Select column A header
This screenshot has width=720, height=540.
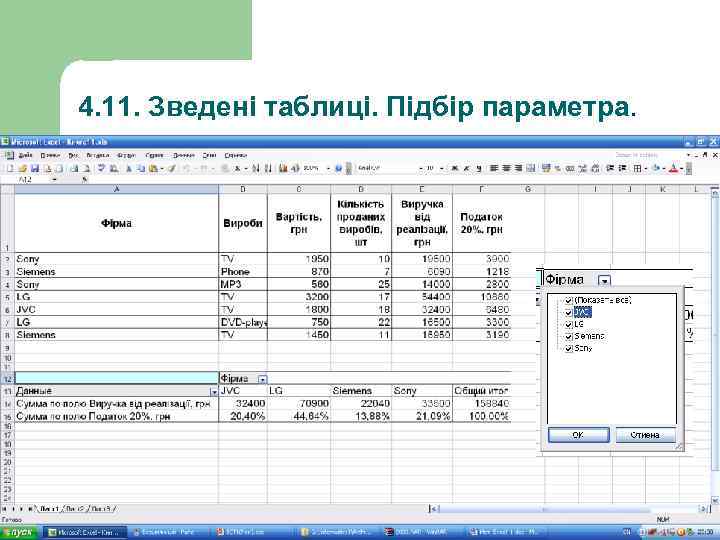click(117, 189)
